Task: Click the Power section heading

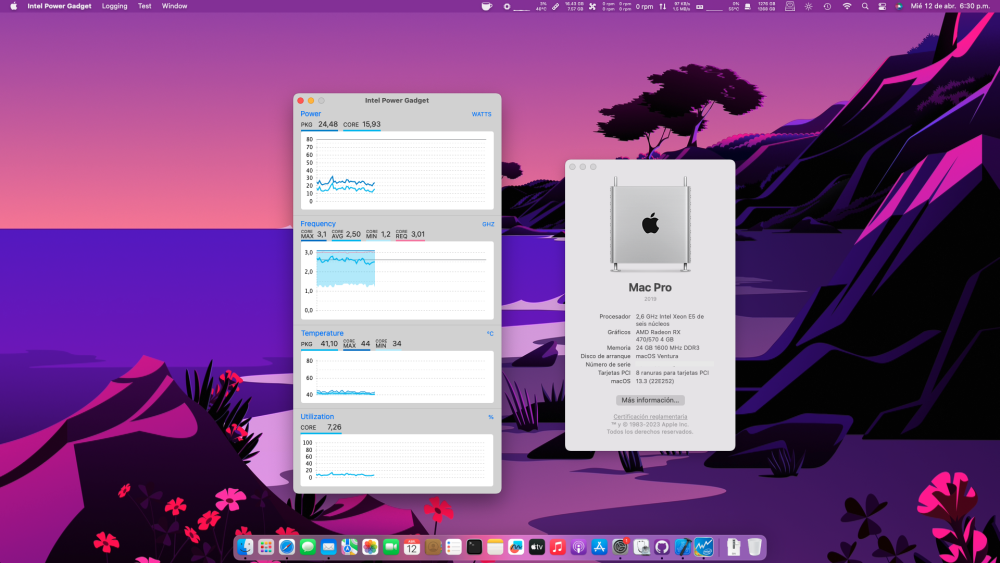Action: (311, 113)
